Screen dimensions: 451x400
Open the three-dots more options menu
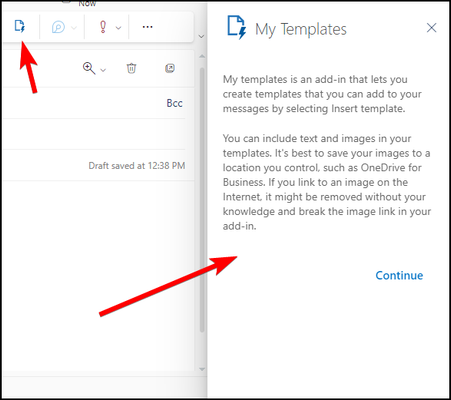pyautogui.click(x=147, y=27)
